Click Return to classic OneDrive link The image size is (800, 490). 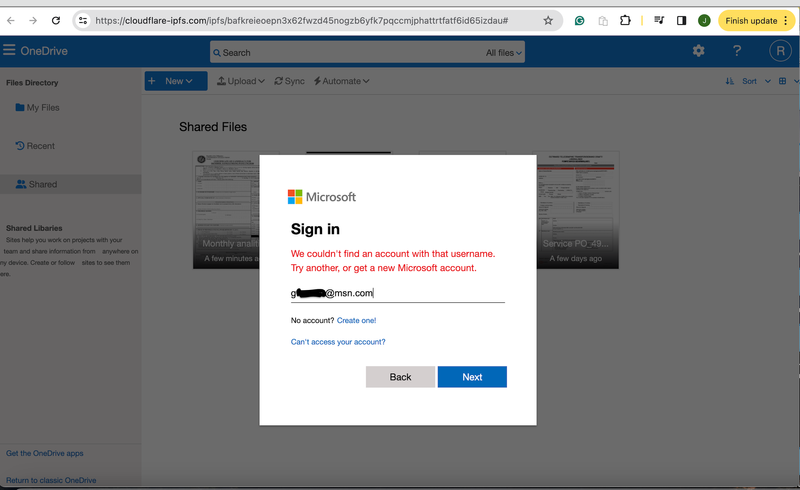click(51, 480)
